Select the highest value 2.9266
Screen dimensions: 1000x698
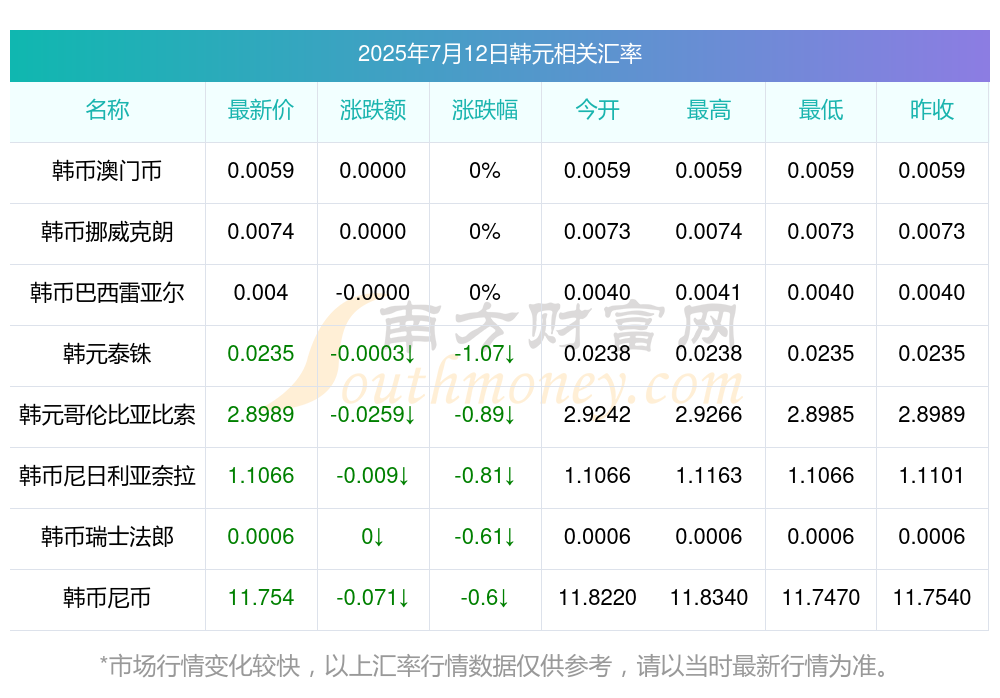(x=709, y=415)
